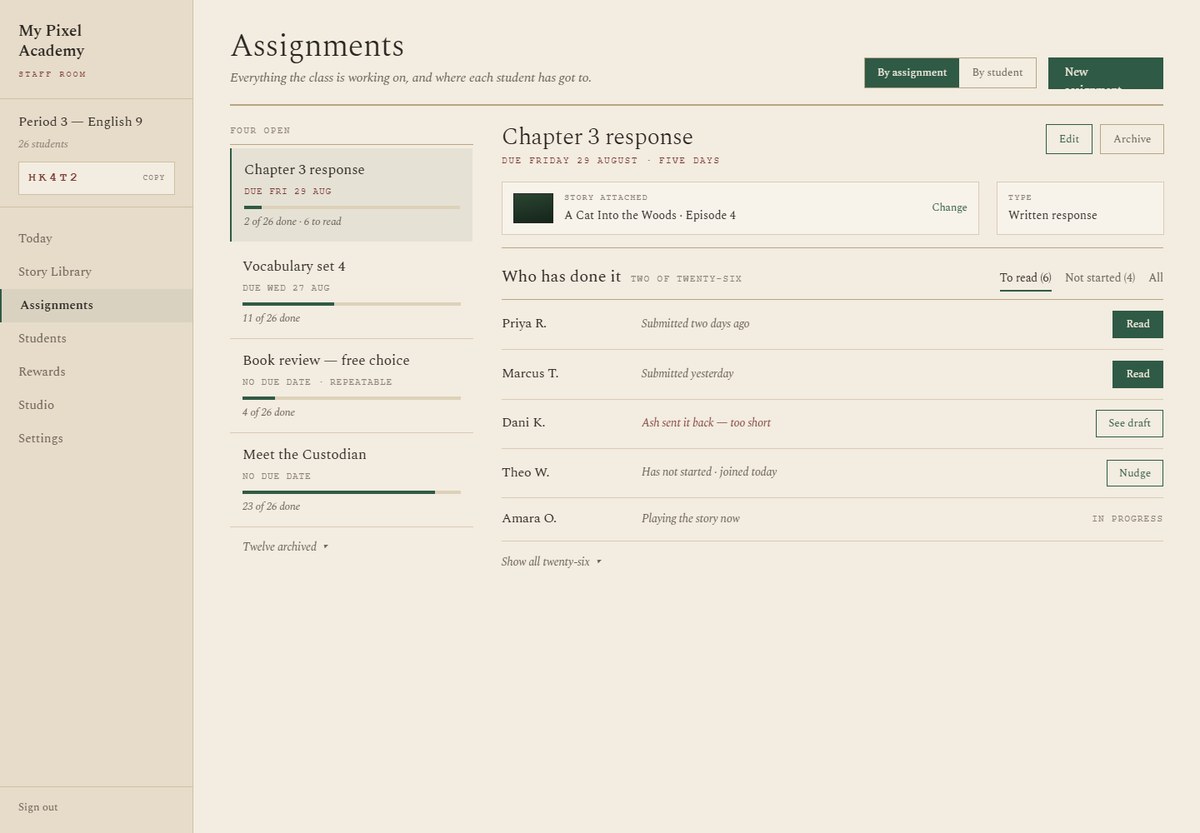Read Marcus T.'s submission
The image size is (1200, 833).
[x=1138, y=374]
